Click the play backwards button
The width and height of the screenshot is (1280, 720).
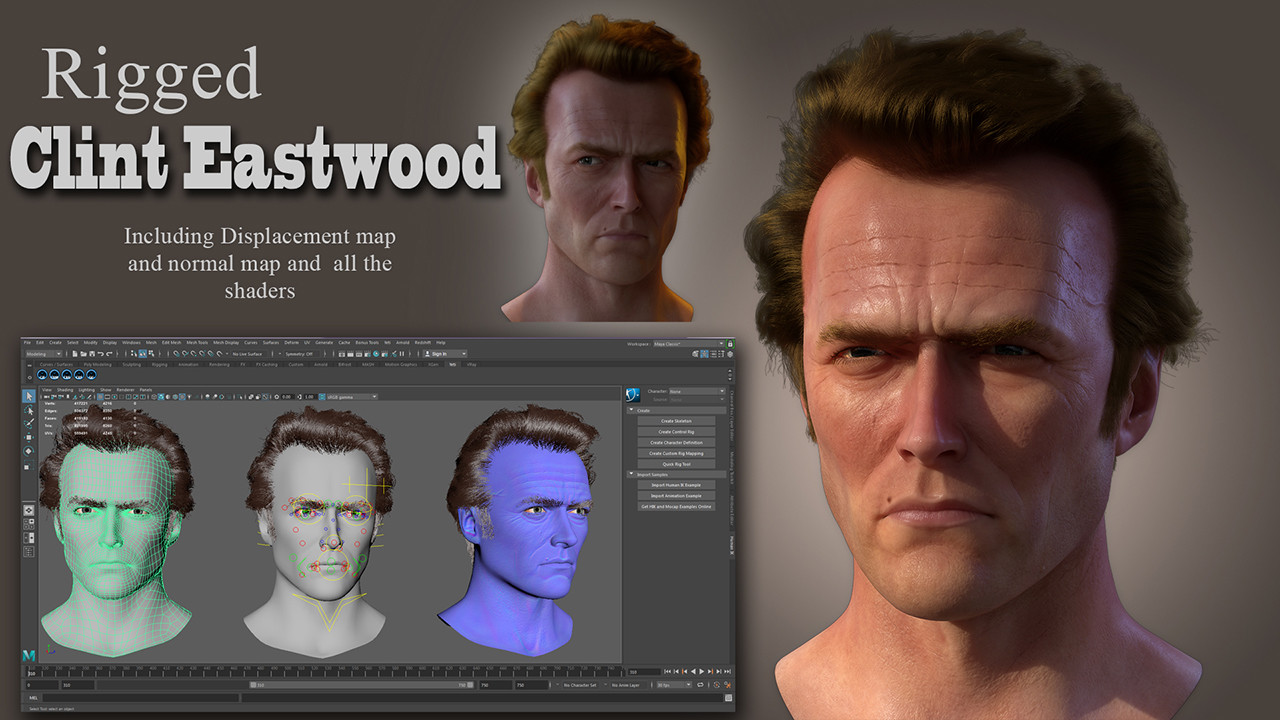pyautogui.click(x=695, y=671)
